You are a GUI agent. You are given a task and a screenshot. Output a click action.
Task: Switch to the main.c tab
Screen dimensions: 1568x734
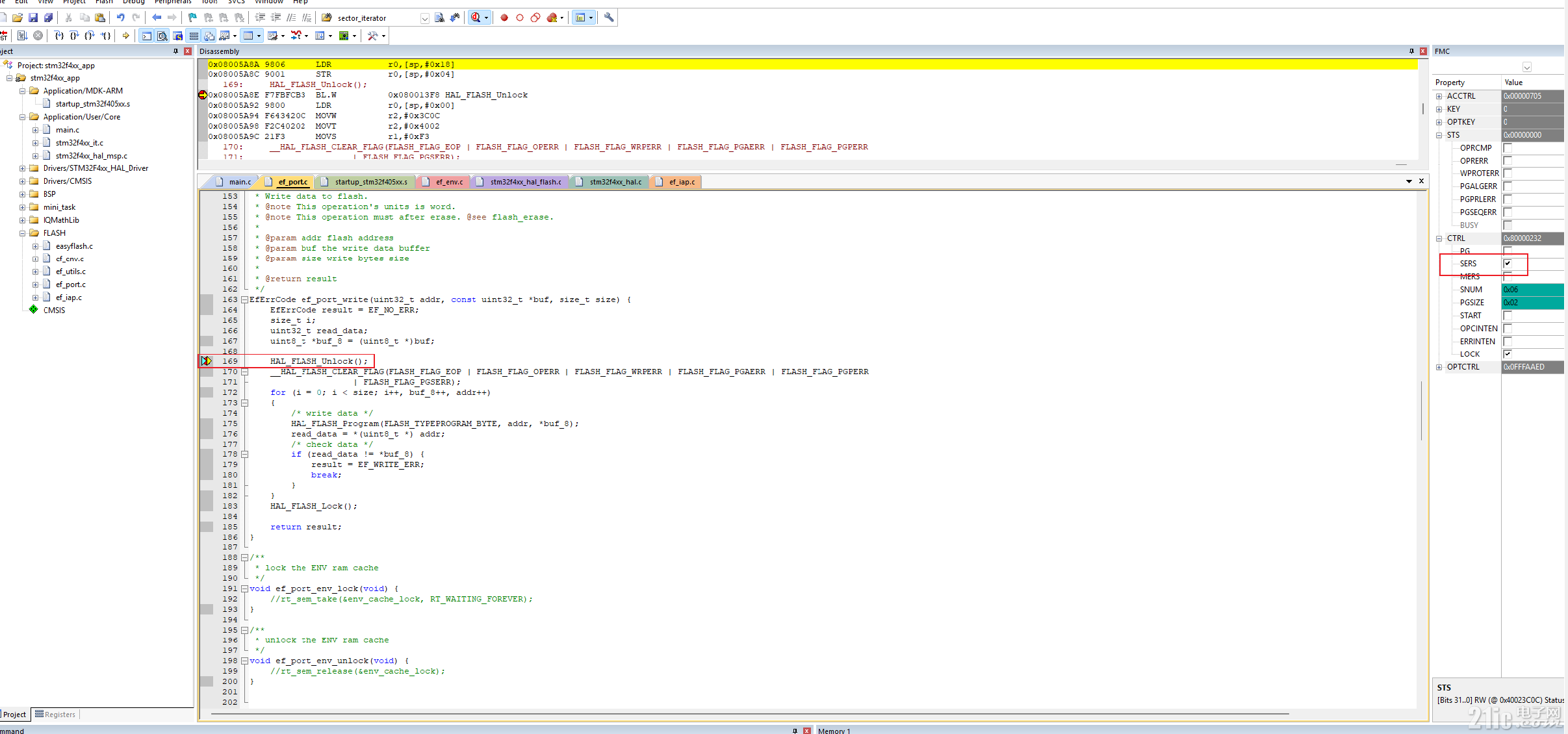coord(233,182)
